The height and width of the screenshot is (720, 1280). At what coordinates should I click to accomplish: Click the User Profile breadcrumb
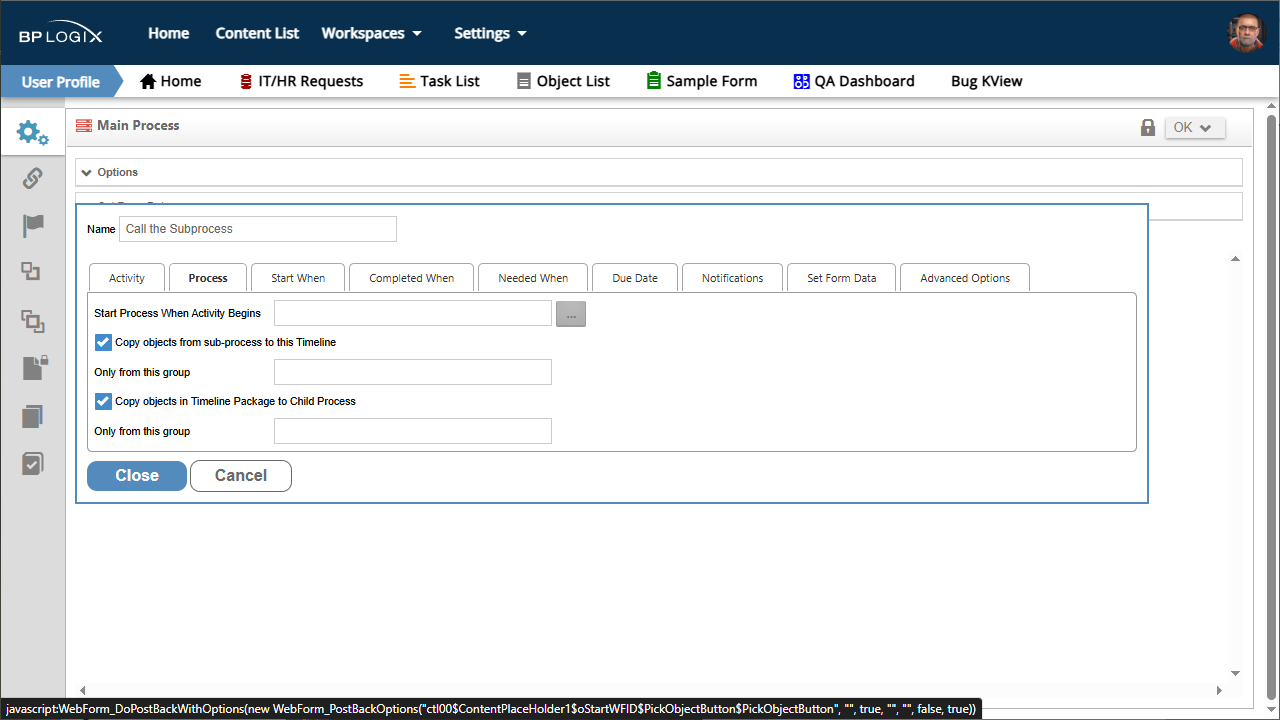[x=60, y=81]
